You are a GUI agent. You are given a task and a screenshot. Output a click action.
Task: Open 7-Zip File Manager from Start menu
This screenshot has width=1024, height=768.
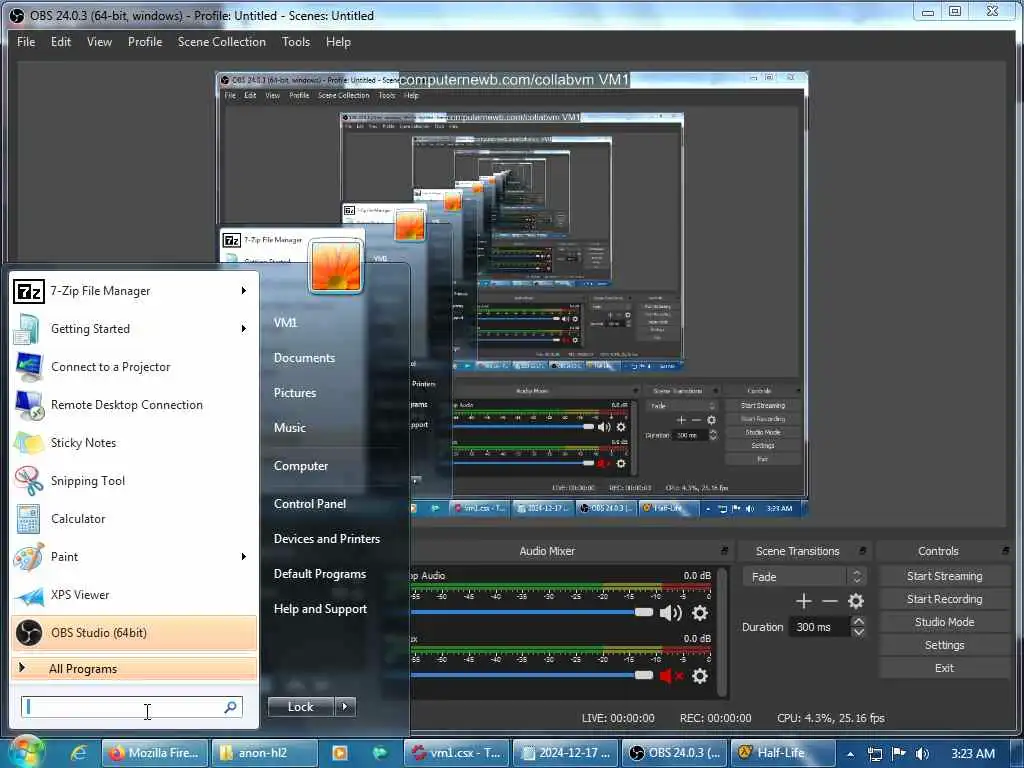[134, 291]
